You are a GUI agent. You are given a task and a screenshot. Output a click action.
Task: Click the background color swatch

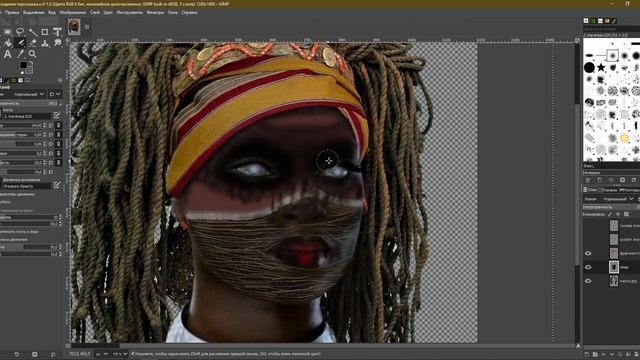pos(29,70)
